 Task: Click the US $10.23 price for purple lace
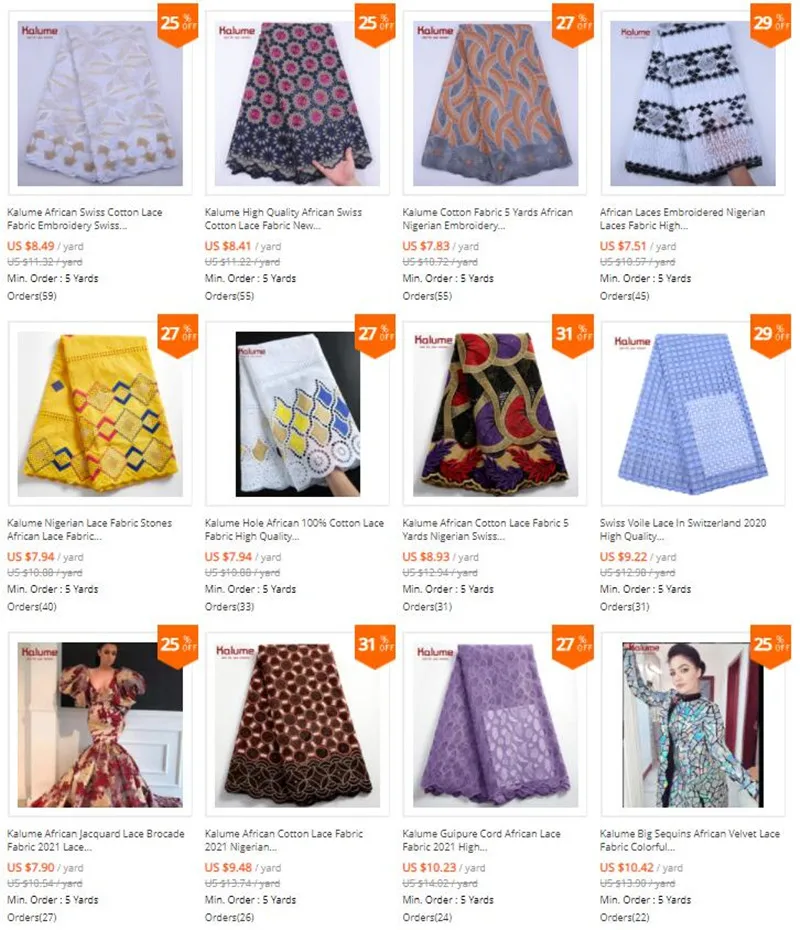[429, 867]
